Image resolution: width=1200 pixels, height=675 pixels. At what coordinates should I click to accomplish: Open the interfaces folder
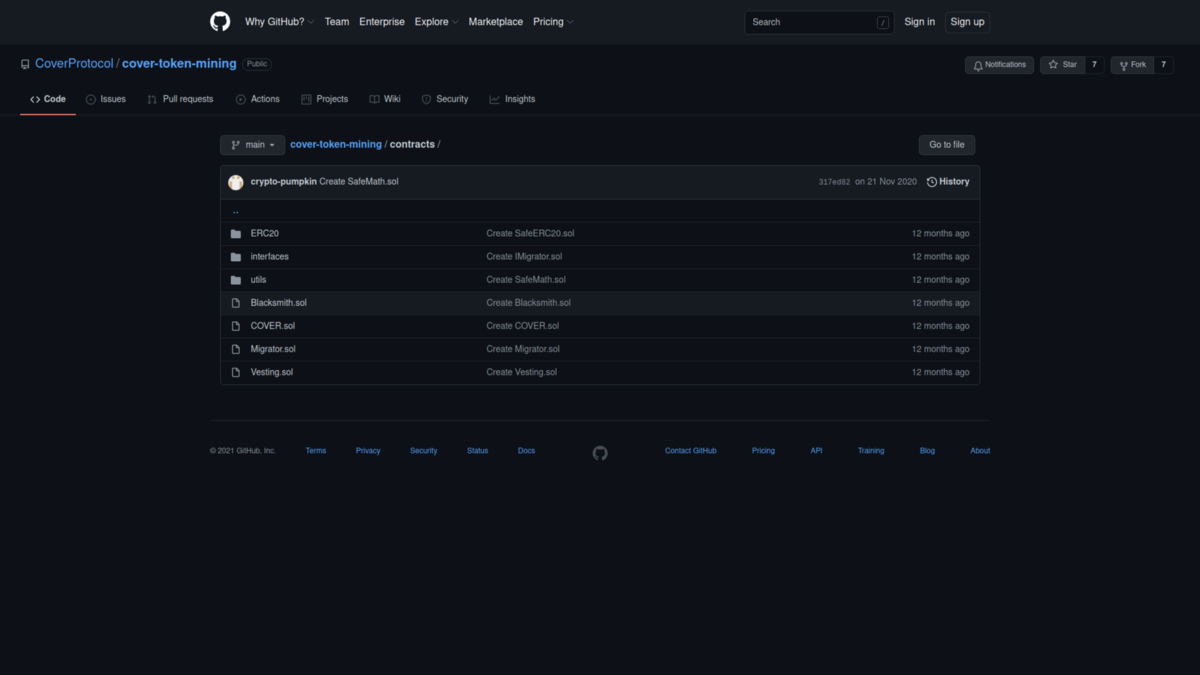pos(270,257)
